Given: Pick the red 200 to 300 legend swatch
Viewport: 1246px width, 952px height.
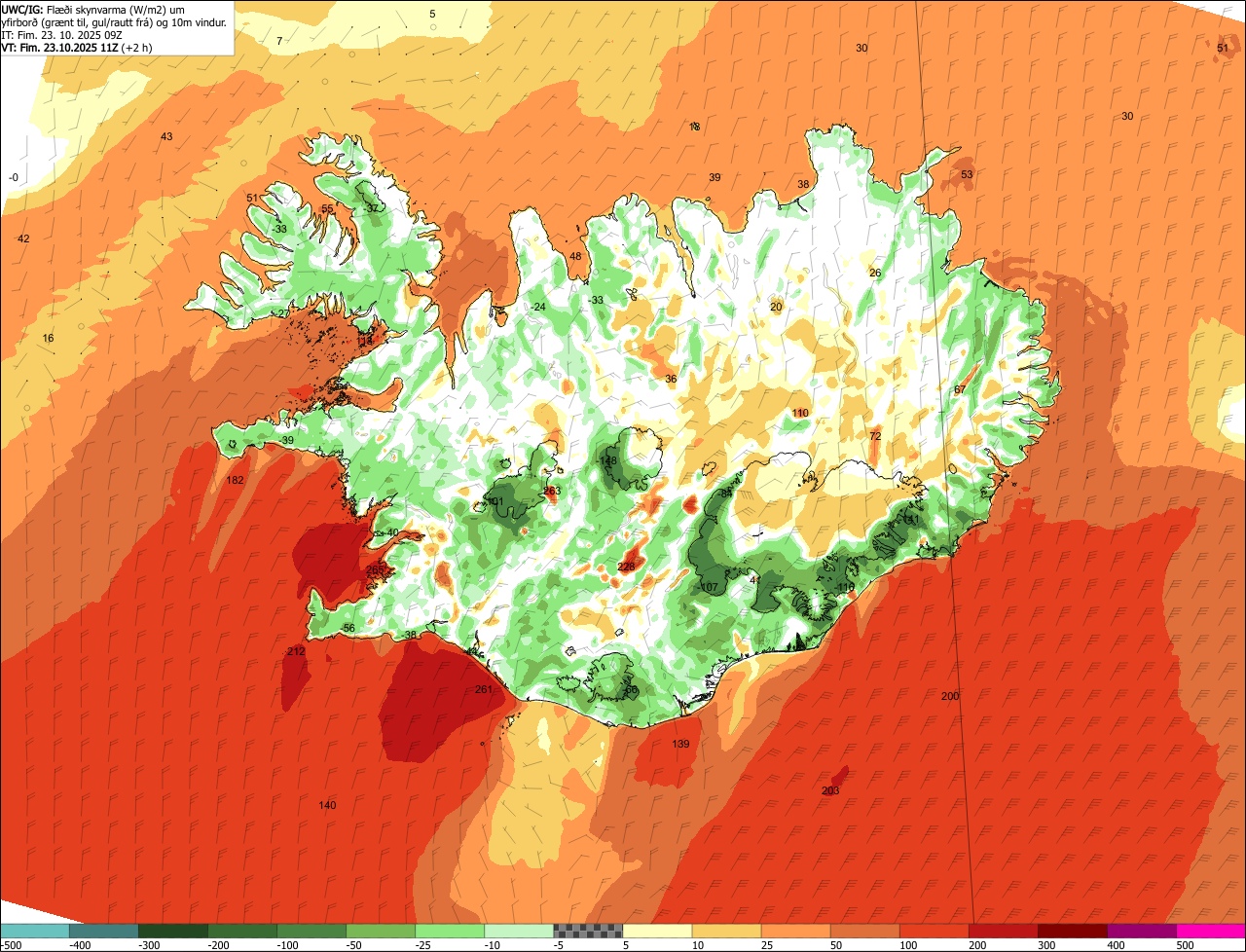Looking at the screenshot, I should click(1002, 931).
